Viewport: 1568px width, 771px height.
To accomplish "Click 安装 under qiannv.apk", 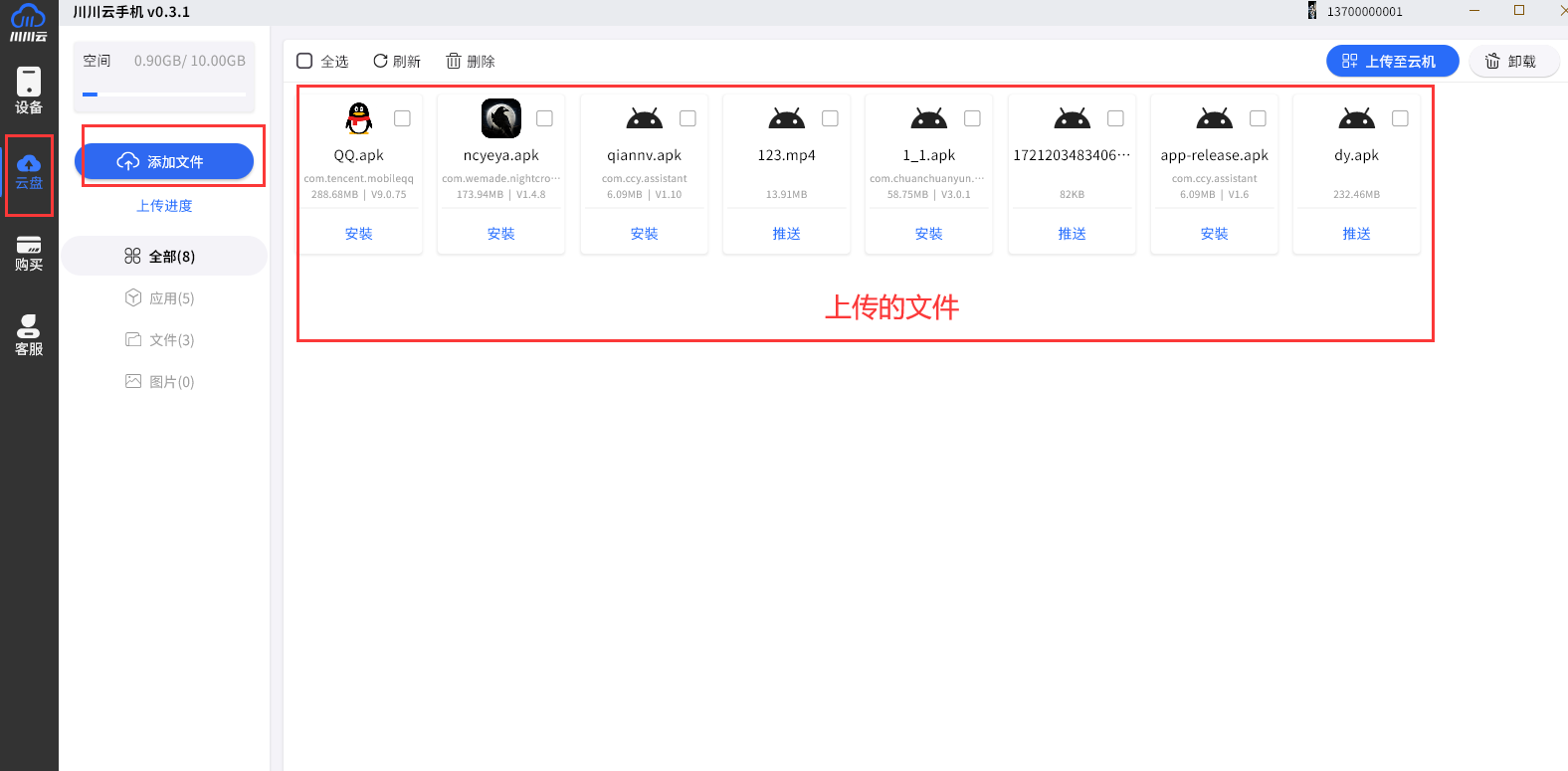I will (645, 234).
